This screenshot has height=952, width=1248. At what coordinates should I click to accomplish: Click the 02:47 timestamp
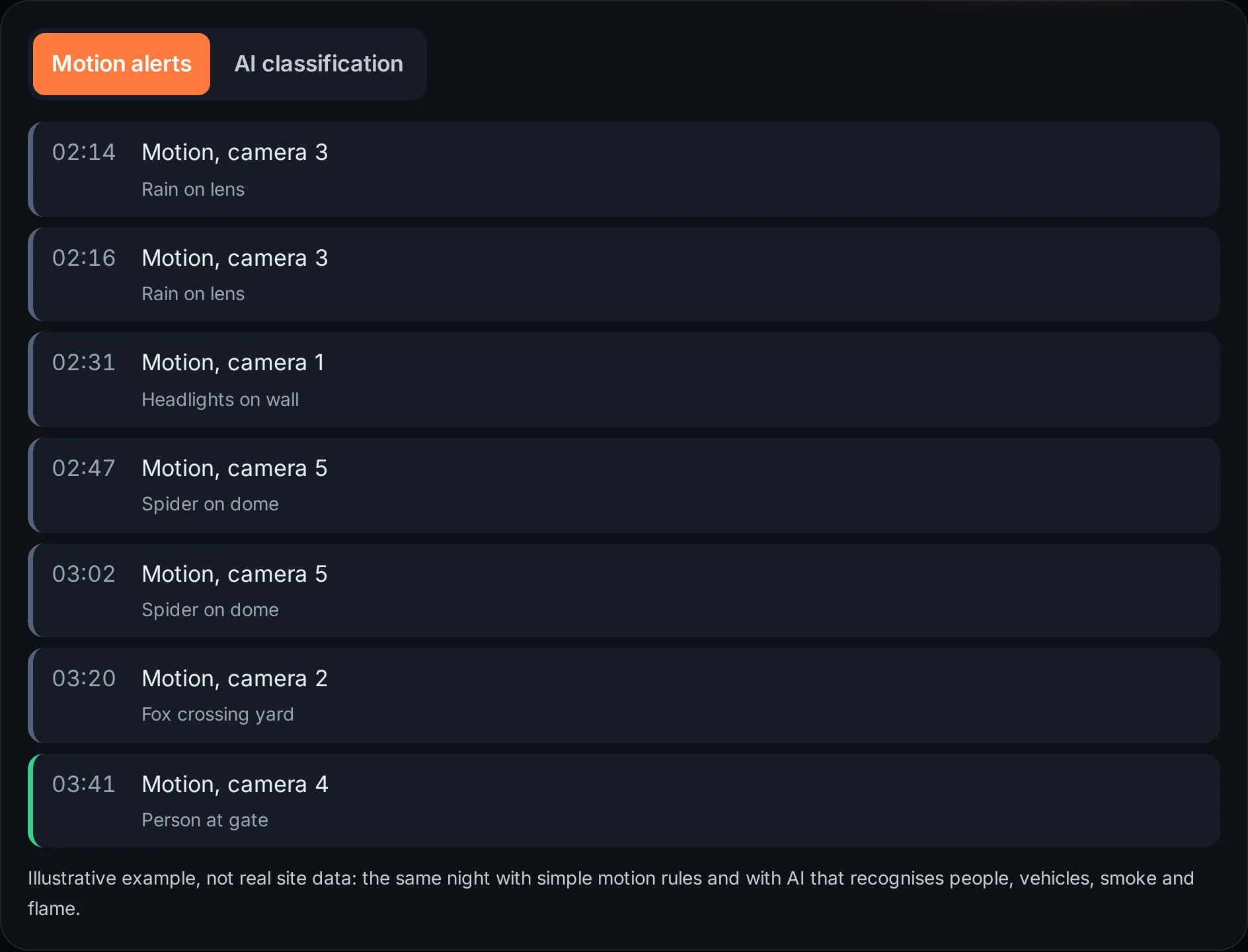tap(84, 468)
